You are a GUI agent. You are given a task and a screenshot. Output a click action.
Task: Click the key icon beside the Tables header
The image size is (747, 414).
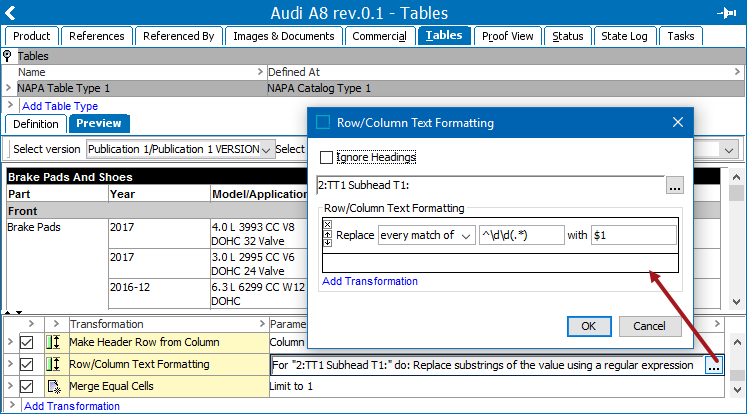[8, 56]
